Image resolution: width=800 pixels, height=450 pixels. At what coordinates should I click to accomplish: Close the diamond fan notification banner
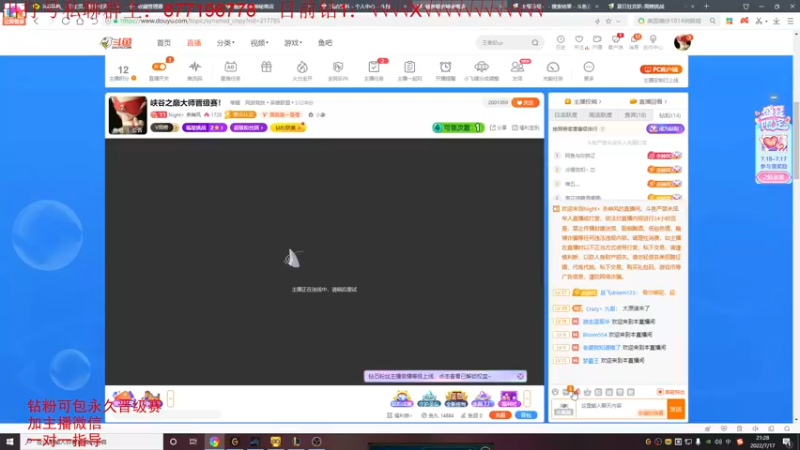click(520, 376)
